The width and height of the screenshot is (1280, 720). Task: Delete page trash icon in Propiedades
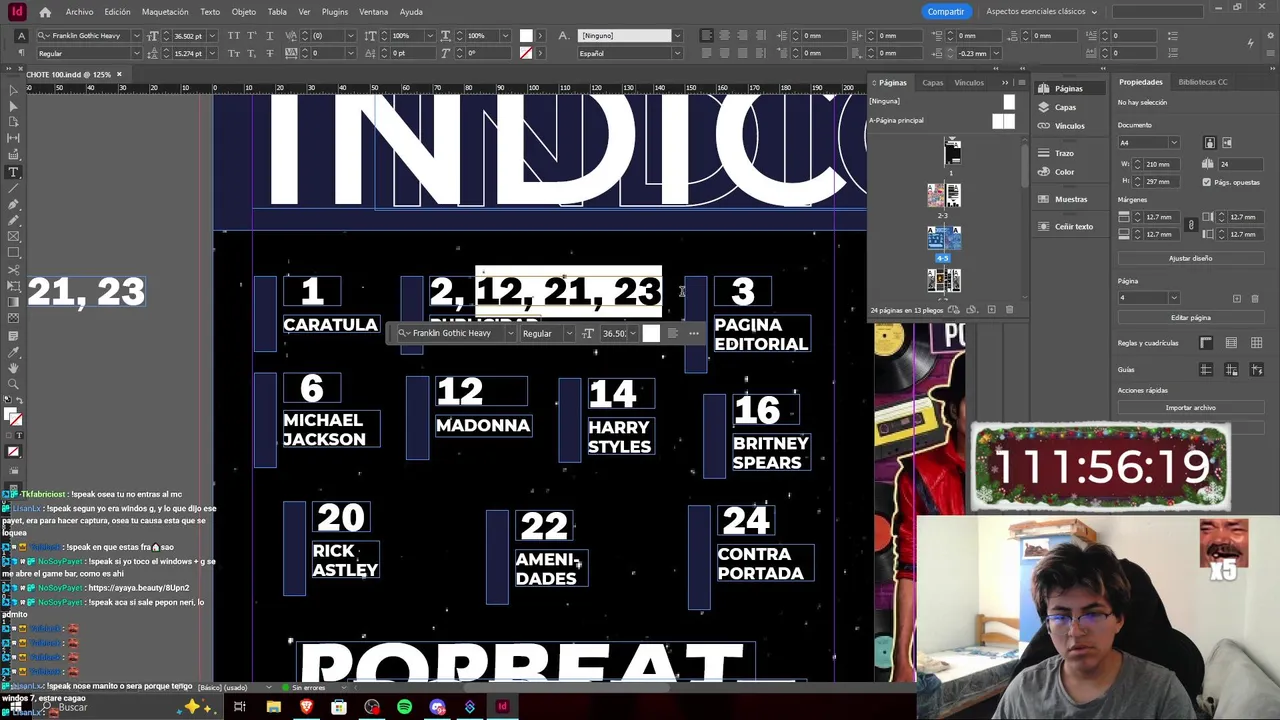[1255, 298]
